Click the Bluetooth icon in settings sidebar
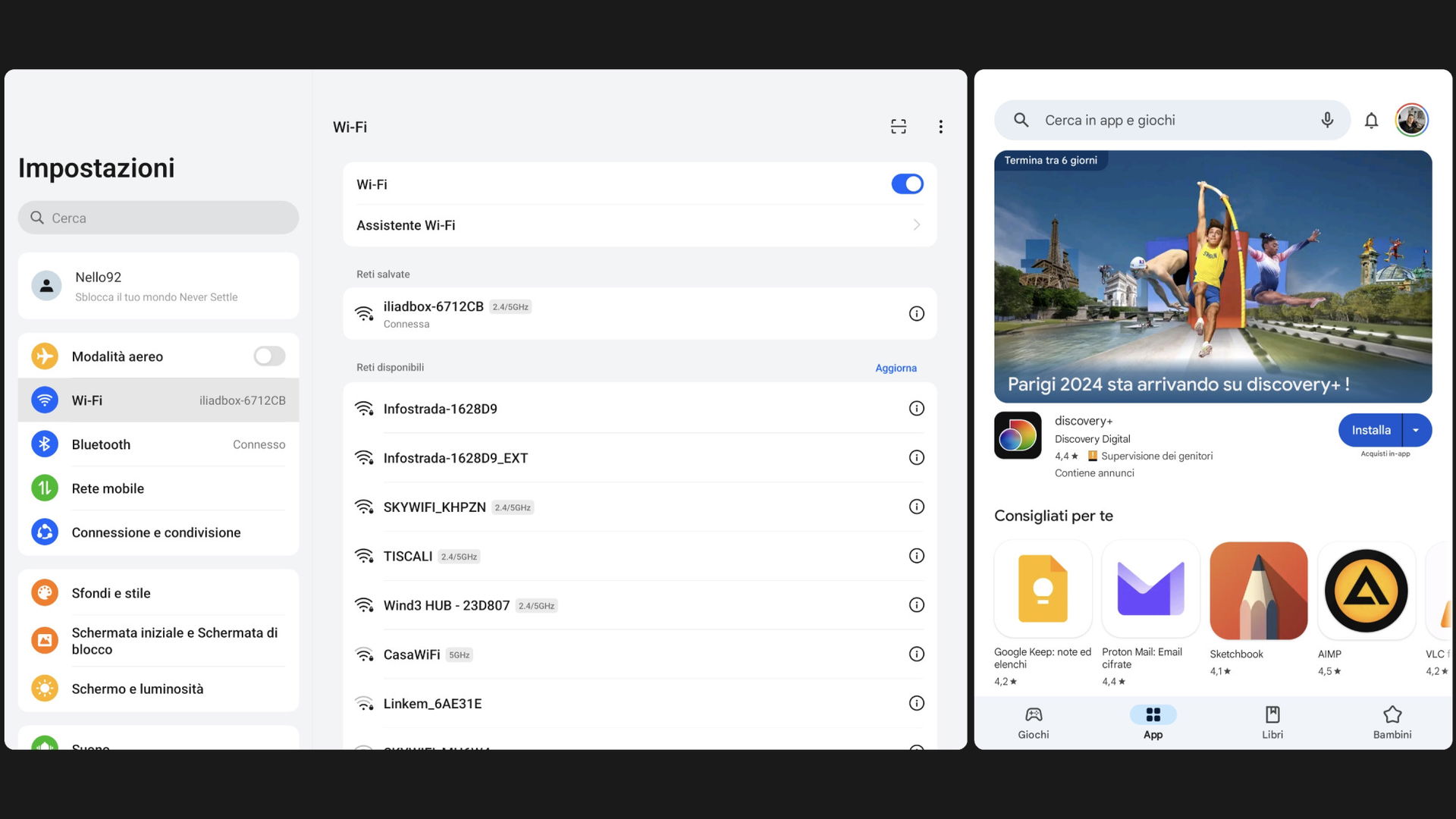1456x819 pixels. 45,444
